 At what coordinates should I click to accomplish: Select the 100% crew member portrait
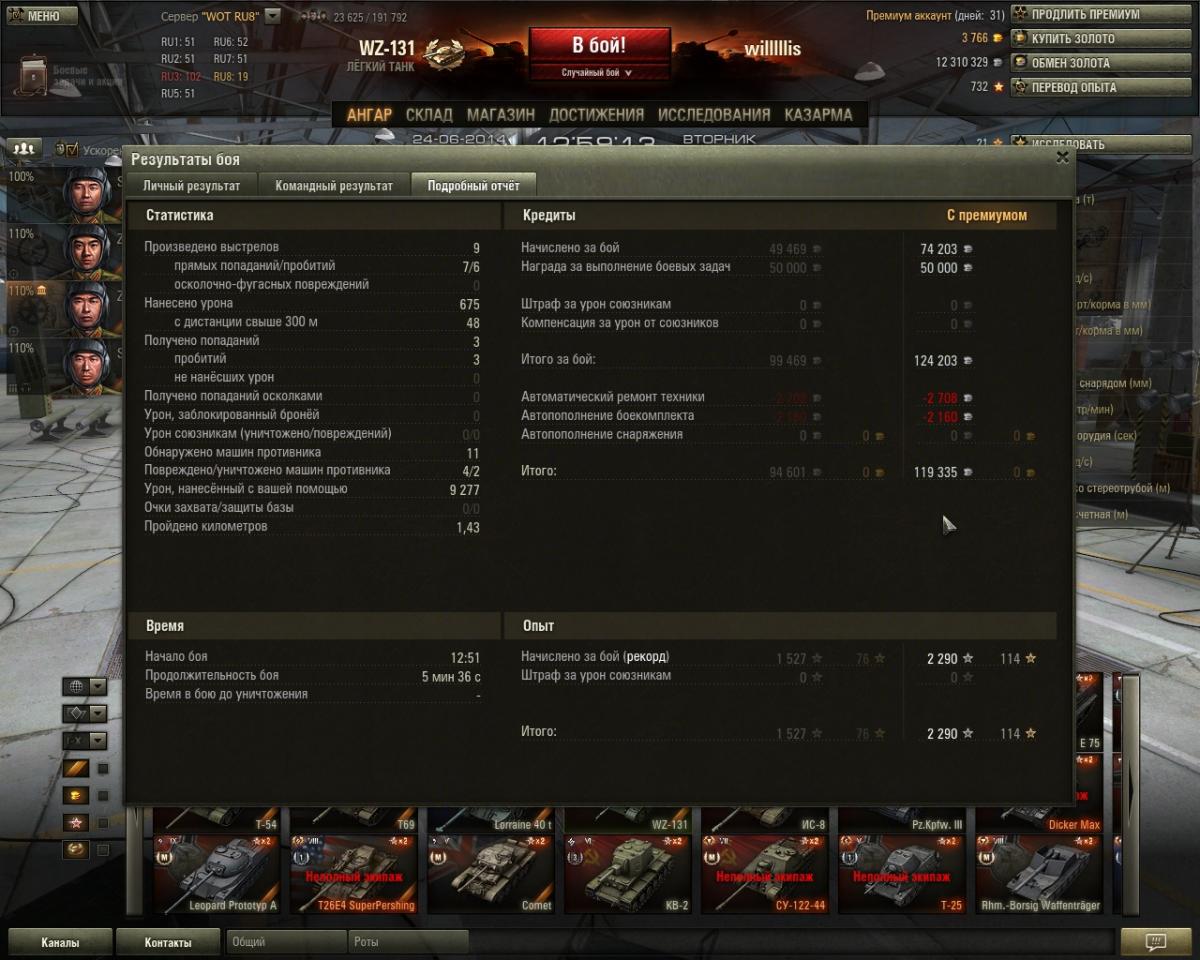pos(86,195)
